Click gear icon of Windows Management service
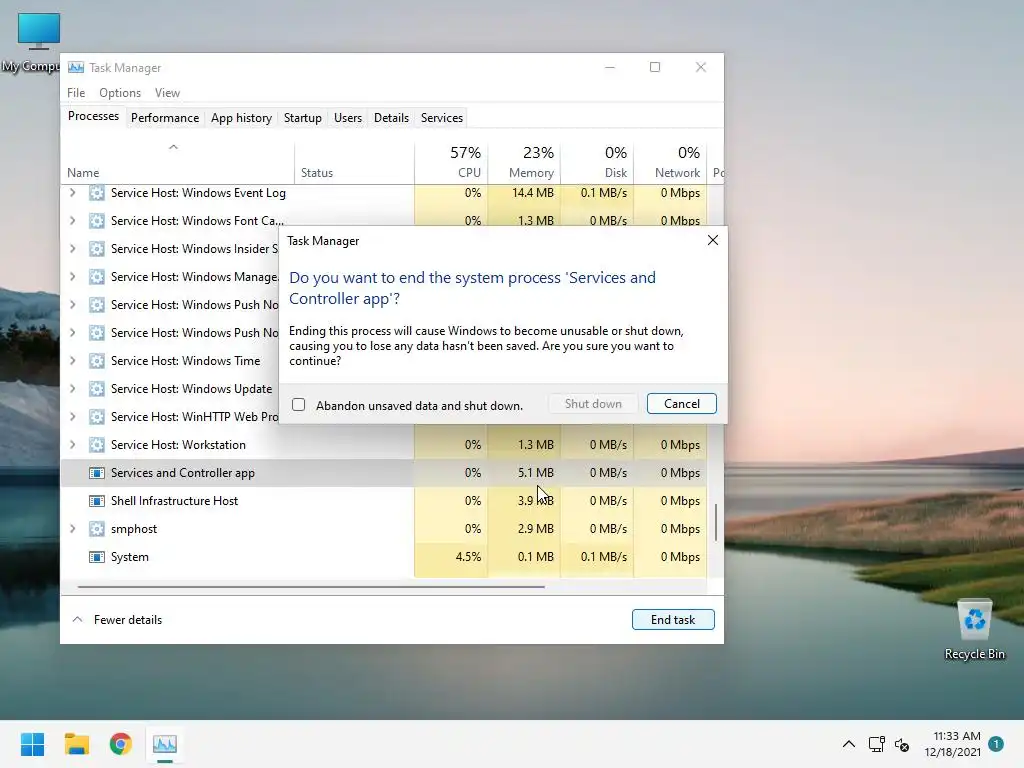Image resolution: width=1024 pixels, height=768 pixels. click(x=97, y=277)
